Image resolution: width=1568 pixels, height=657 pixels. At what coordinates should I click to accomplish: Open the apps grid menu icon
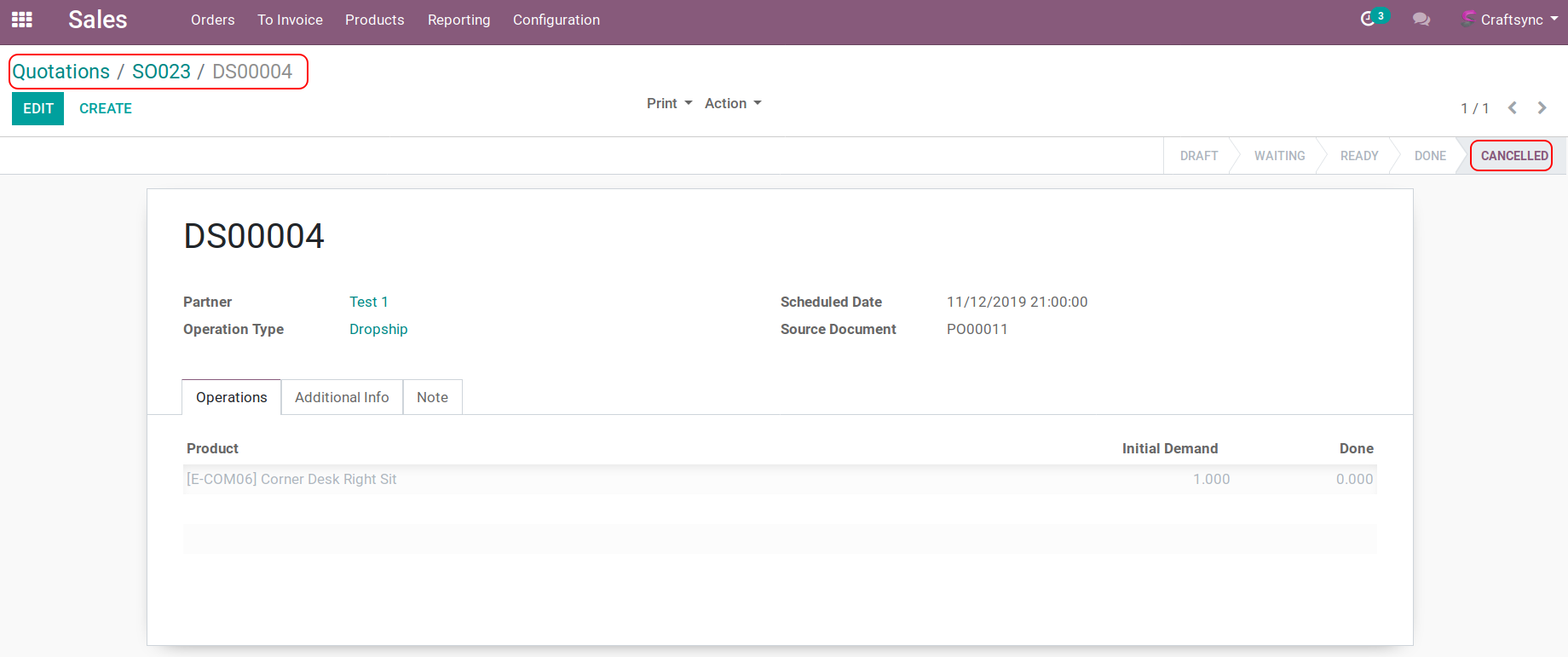(x=22, y=20)
